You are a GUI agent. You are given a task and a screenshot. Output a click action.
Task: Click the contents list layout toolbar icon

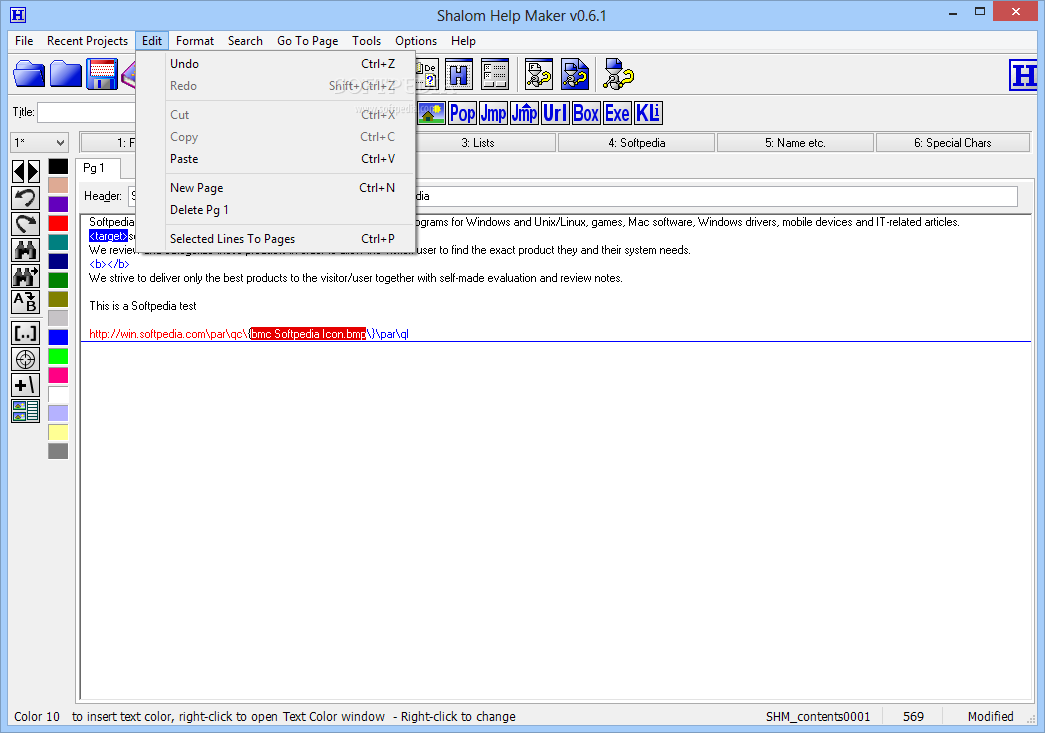(x=495, y=74)
